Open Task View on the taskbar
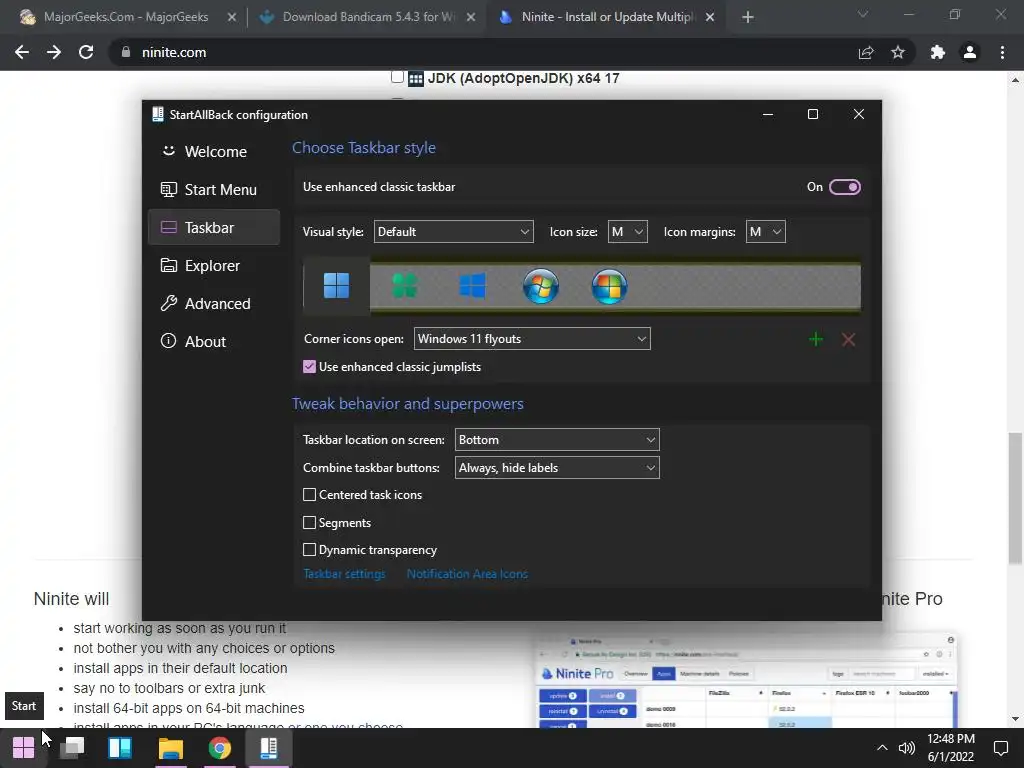Viewport: 1024px width, 768px height. point(72,748)
